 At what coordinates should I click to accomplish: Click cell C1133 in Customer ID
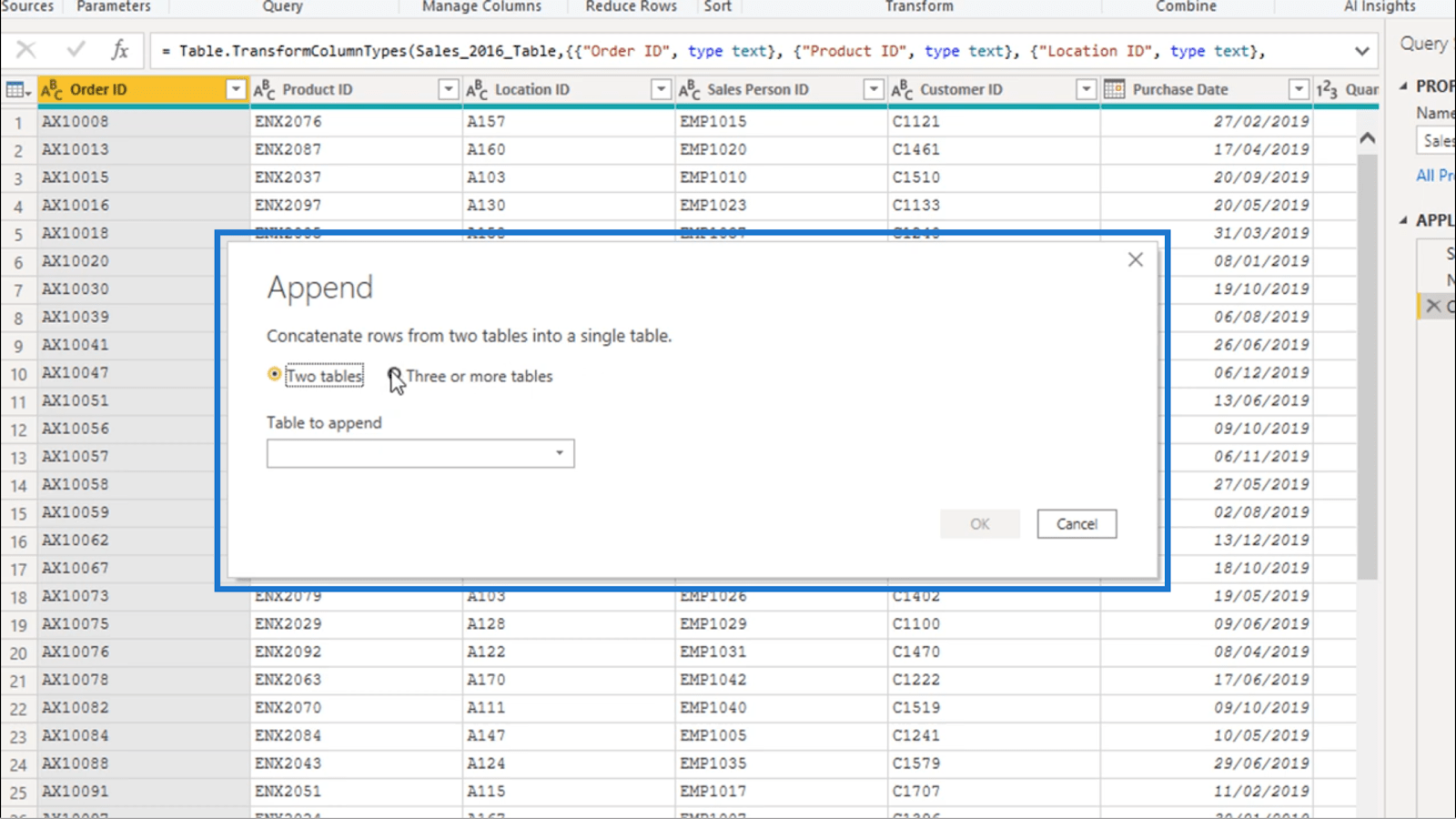pos(994,205)
